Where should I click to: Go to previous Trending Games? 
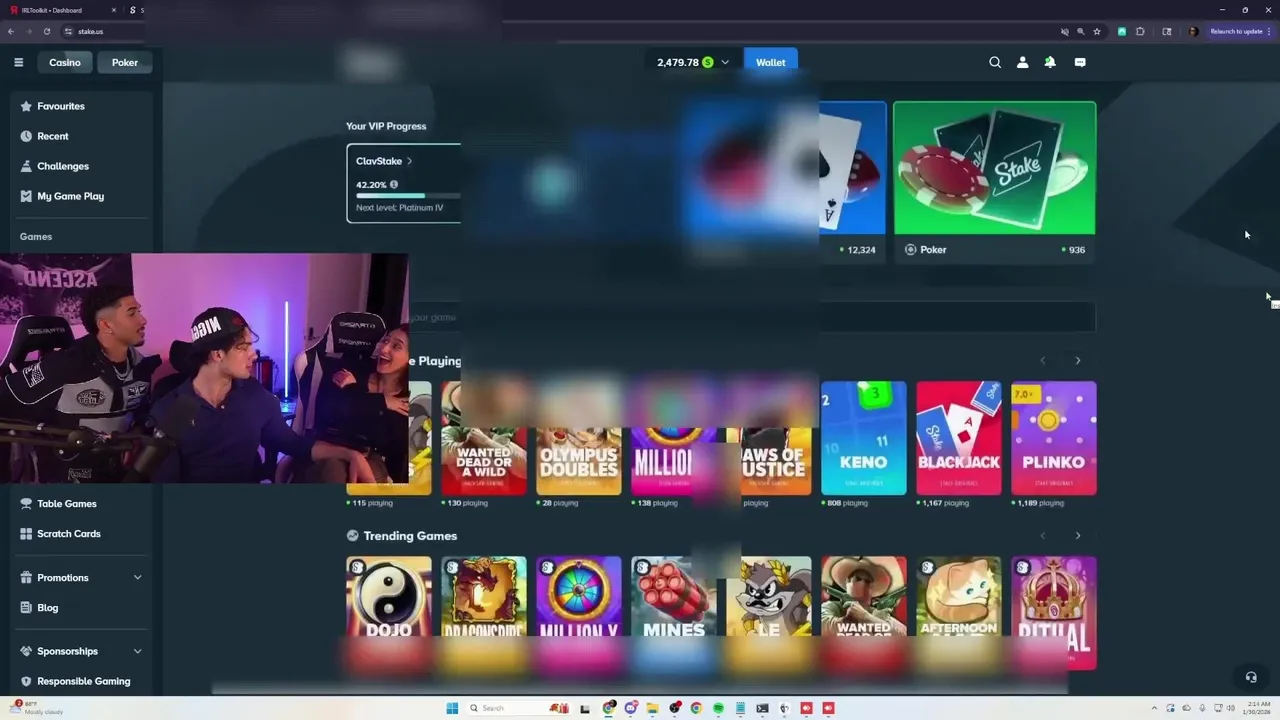pyautogui.click(x=1042, y=536)
